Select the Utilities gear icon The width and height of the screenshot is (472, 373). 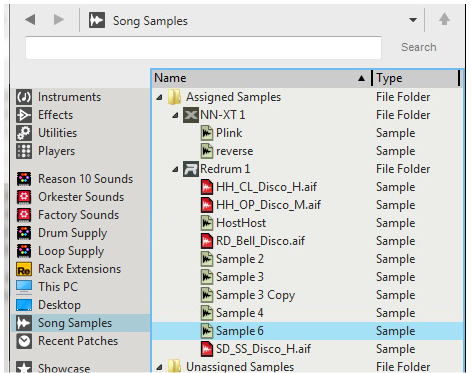(24, 133)
